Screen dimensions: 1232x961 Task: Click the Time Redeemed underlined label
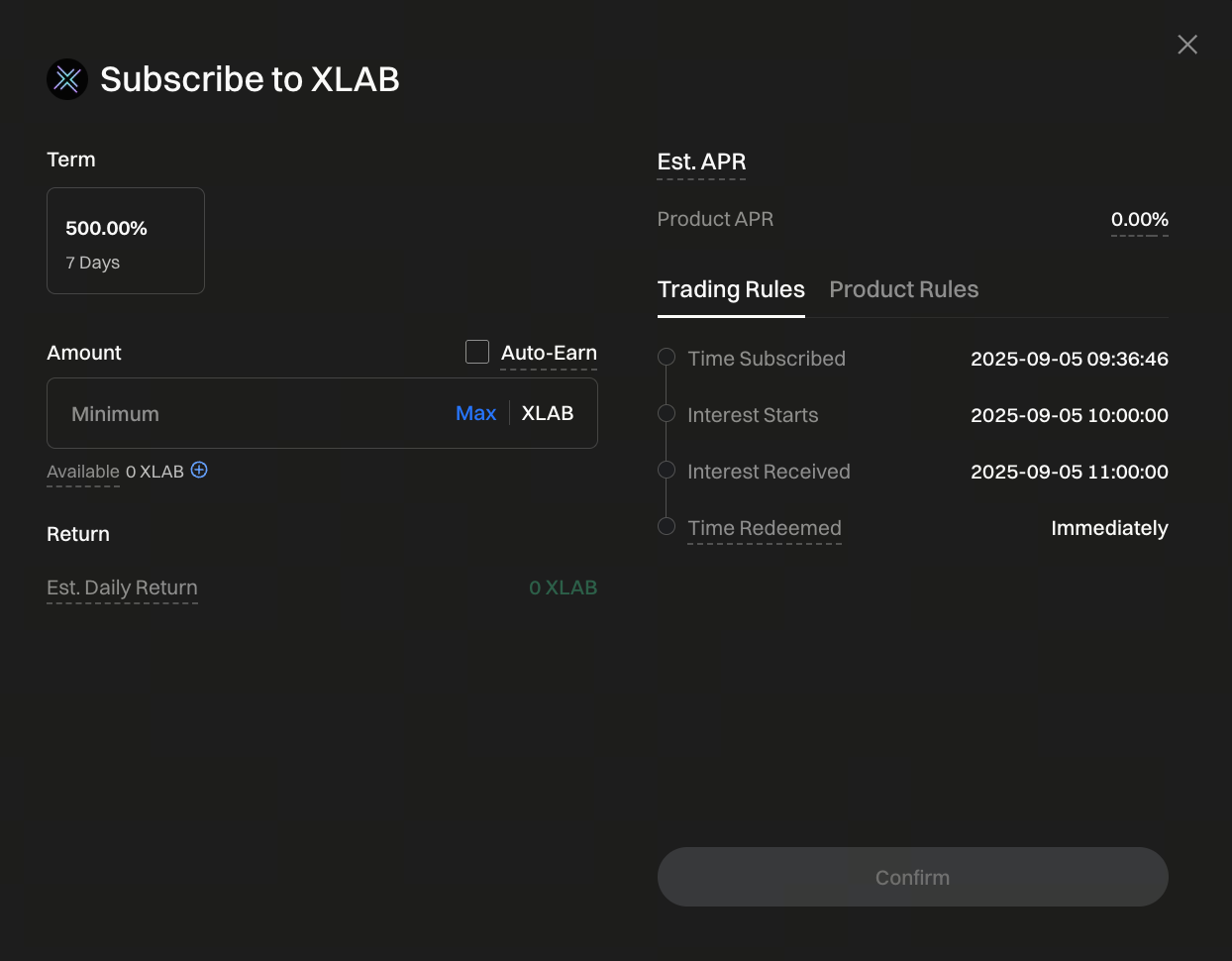click(765, 528)
